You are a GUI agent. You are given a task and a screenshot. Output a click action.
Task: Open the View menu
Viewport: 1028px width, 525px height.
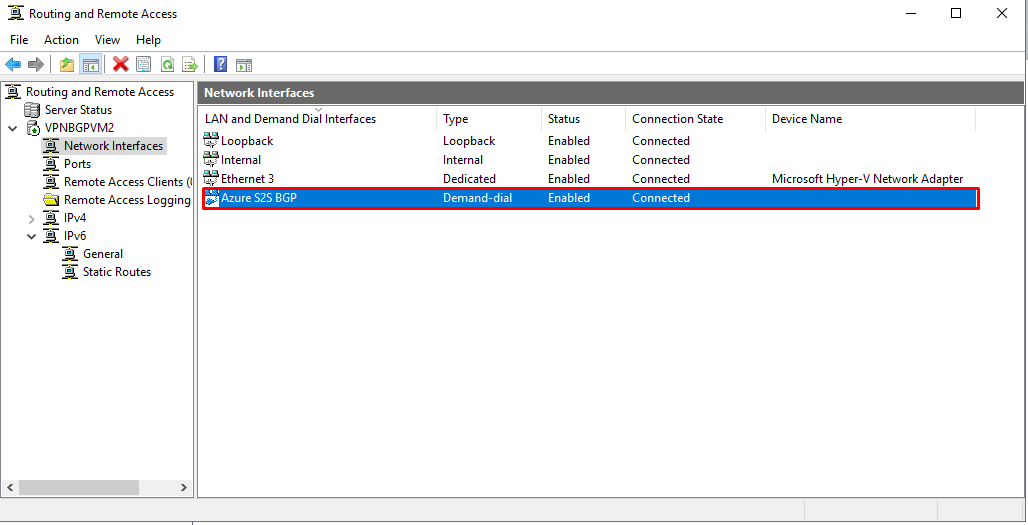tap(107, 40)
